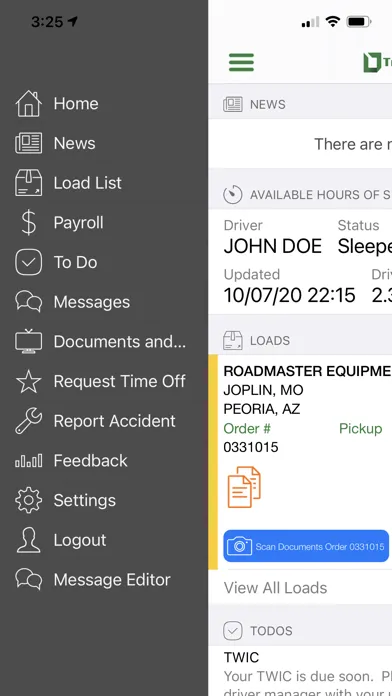Tap the Logout person icon
The image size is (392, 696).
28,540
